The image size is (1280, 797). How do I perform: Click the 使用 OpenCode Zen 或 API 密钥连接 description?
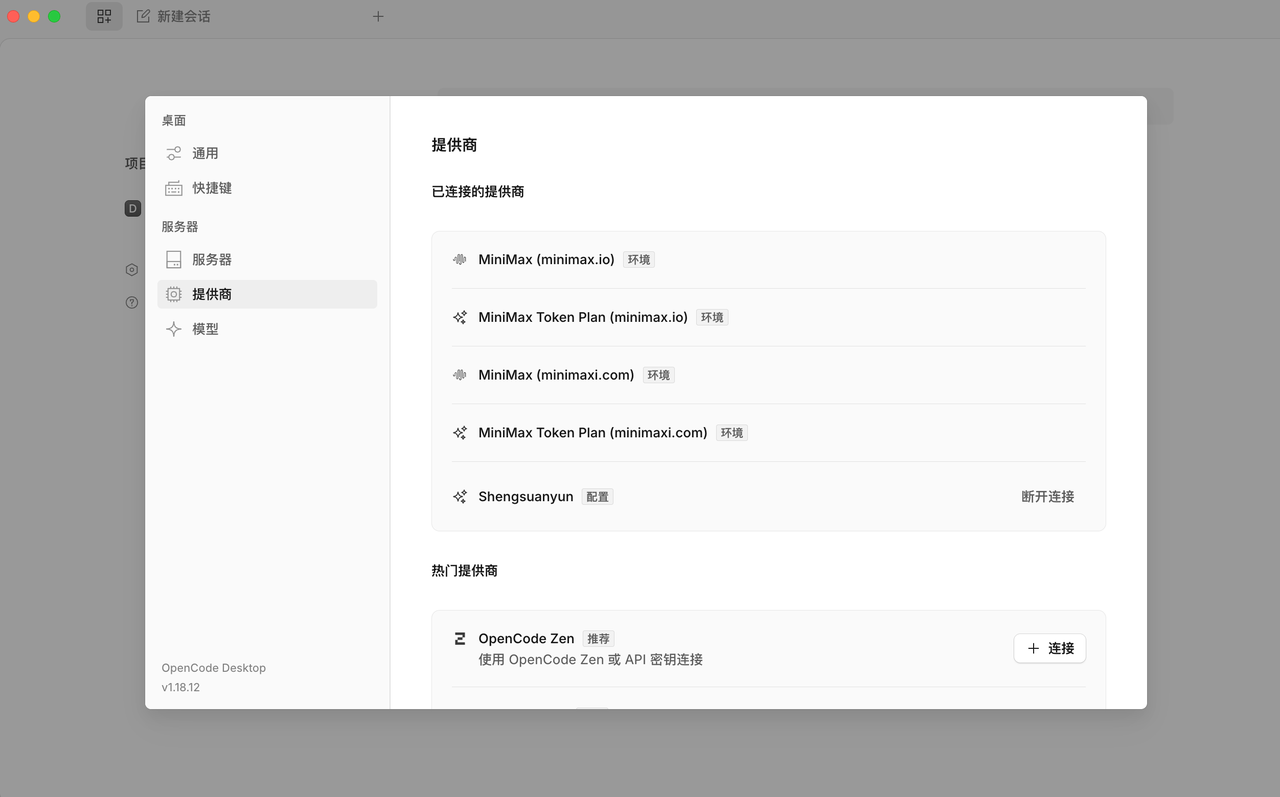point(591,659)
